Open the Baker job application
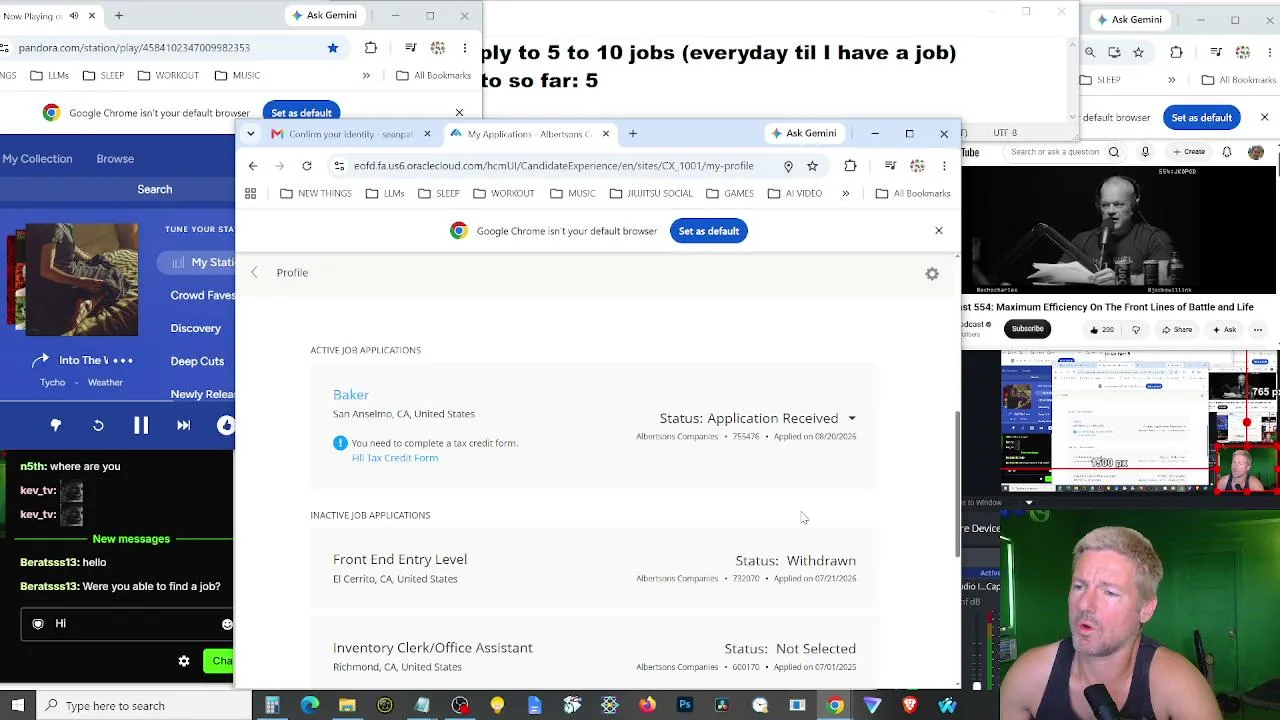Screen dimensions: 1280x720 pyautogui.click(x=351, y=395)
